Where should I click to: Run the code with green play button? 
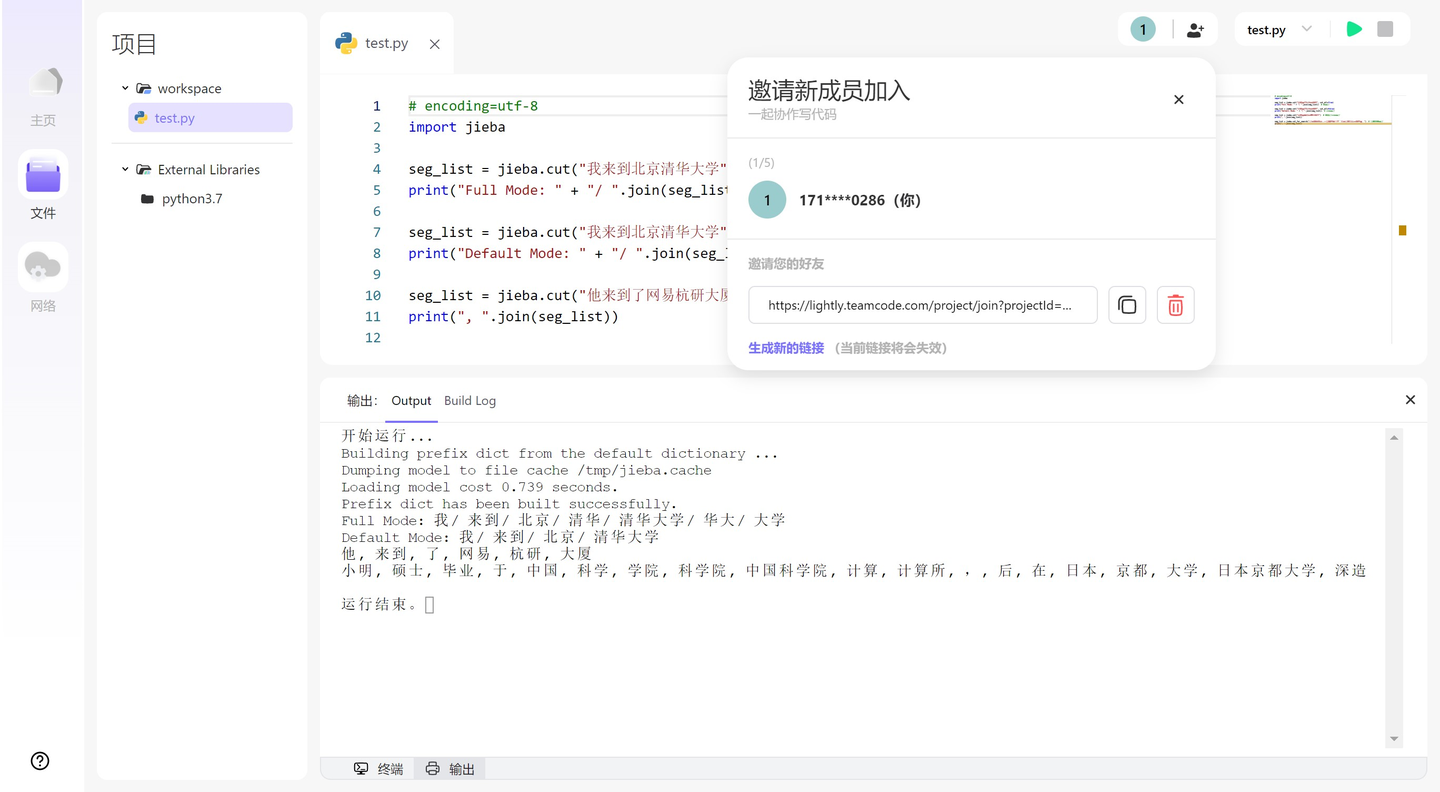pyautogui.click(x=1354, y=29)
